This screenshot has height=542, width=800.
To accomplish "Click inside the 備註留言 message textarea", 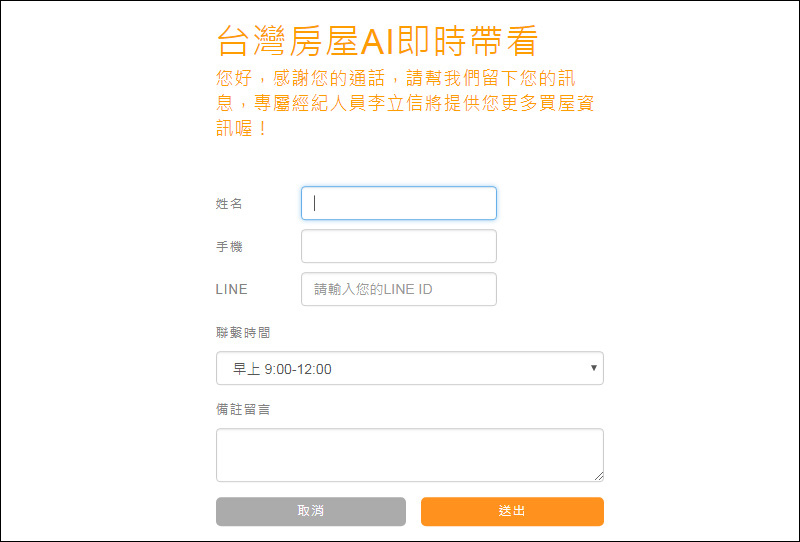I will (410, 455).
